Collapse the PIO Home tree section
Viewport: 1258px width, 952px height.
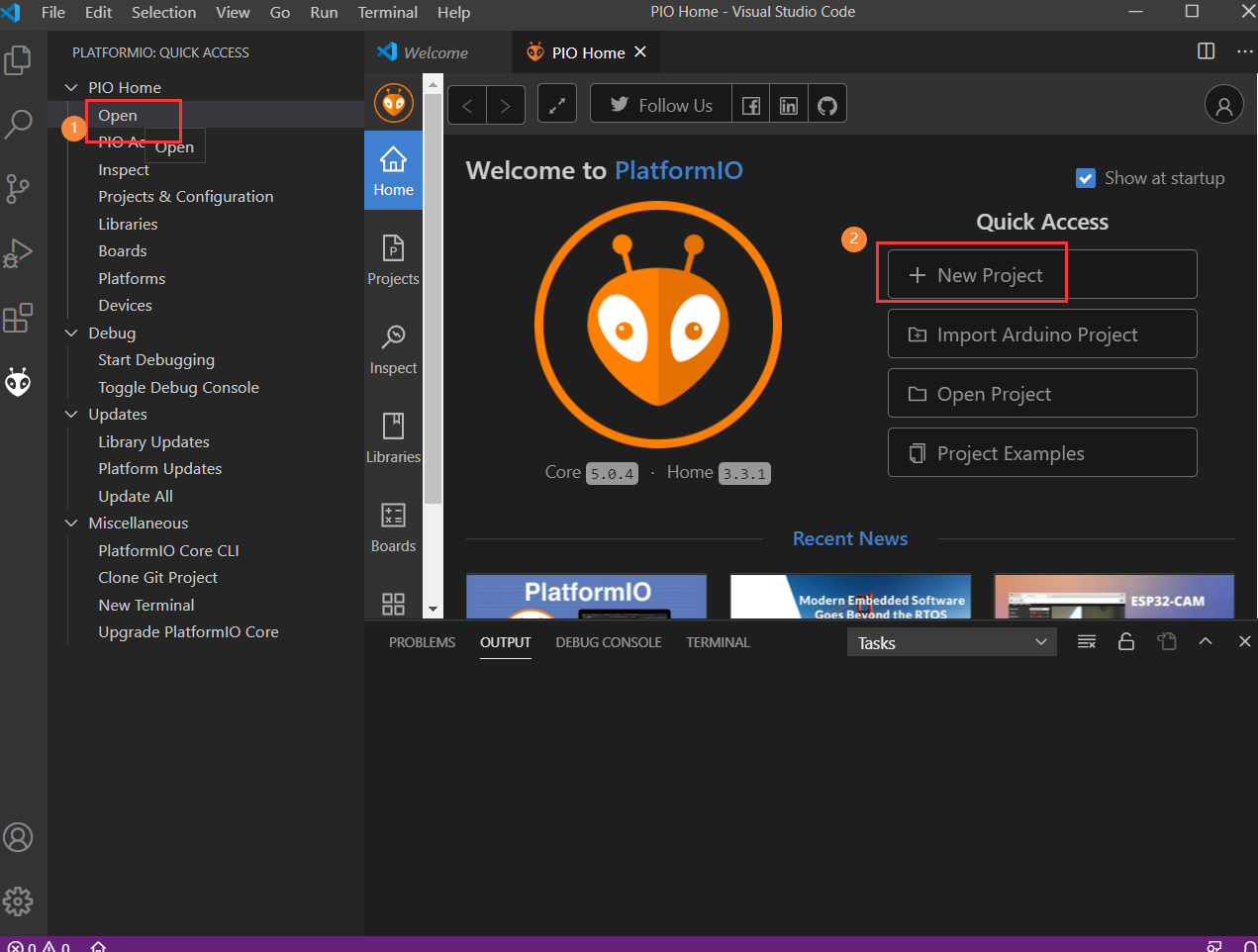pyautogui.click(x=71, y=87)
